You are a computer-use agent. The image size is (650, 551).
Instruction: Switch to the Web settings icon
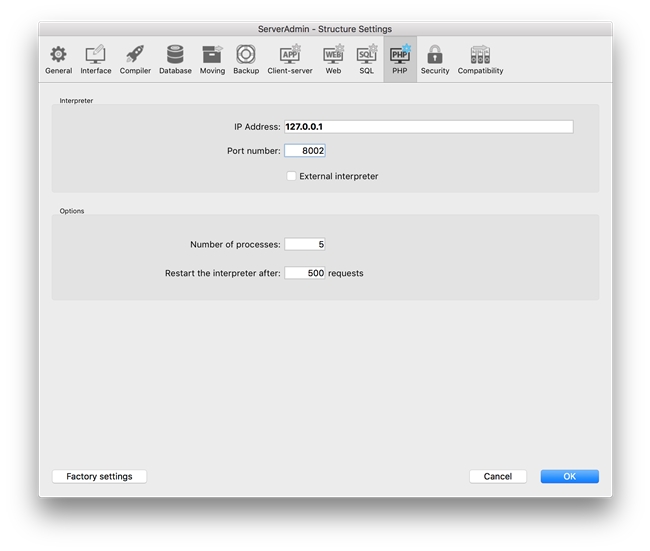point(333,56)
